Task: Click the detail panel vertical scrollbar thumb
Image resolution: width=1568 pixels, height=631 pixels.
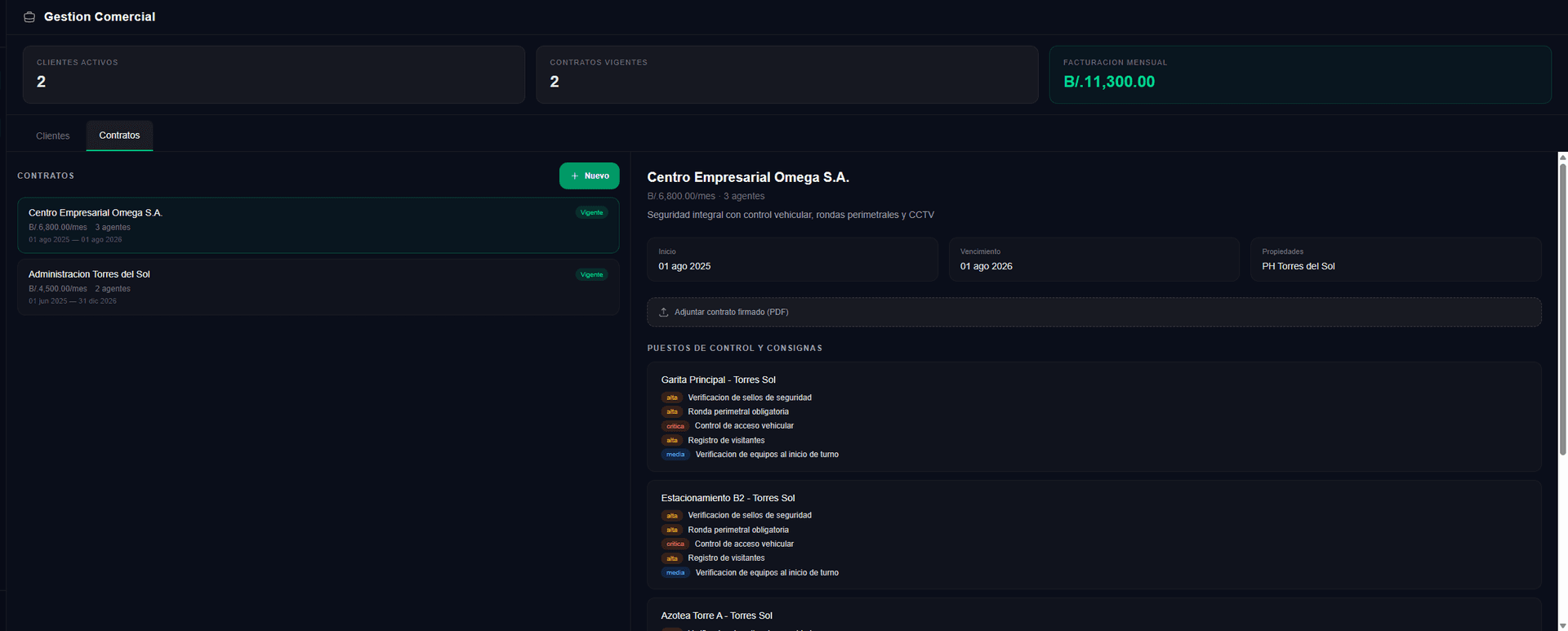Action: pos(1562,309)
